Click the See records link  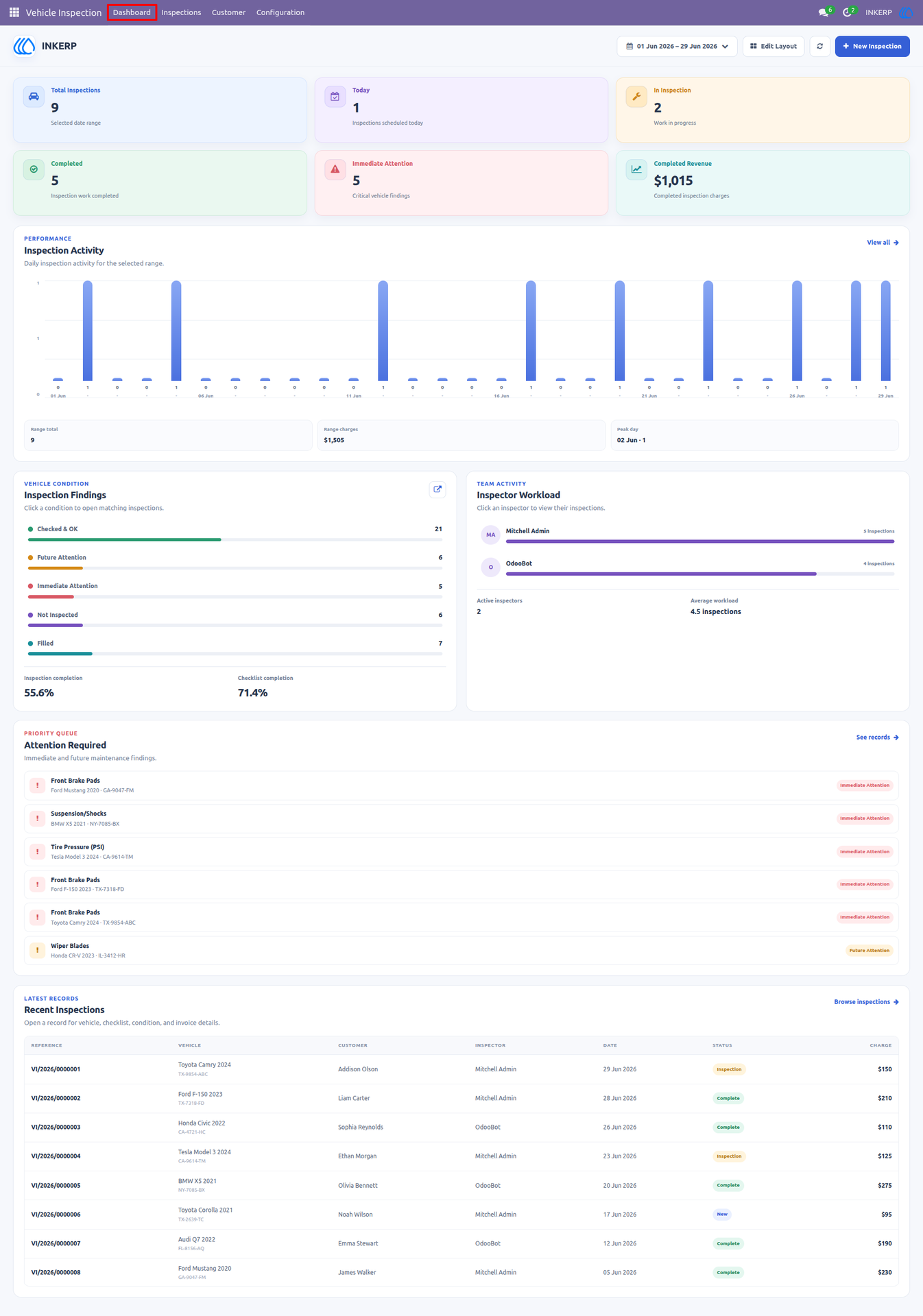tap(877, 738)
